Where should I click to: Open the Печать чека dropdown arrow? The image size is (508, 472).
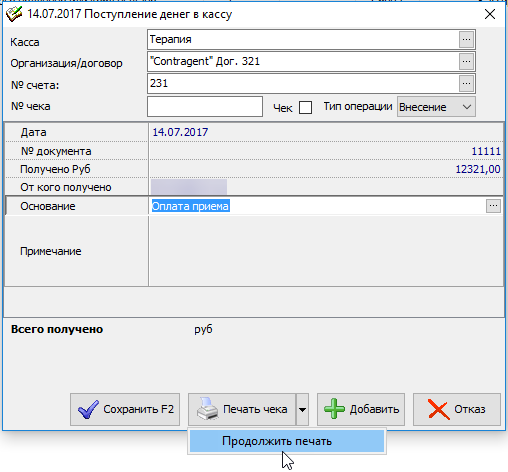302,409
